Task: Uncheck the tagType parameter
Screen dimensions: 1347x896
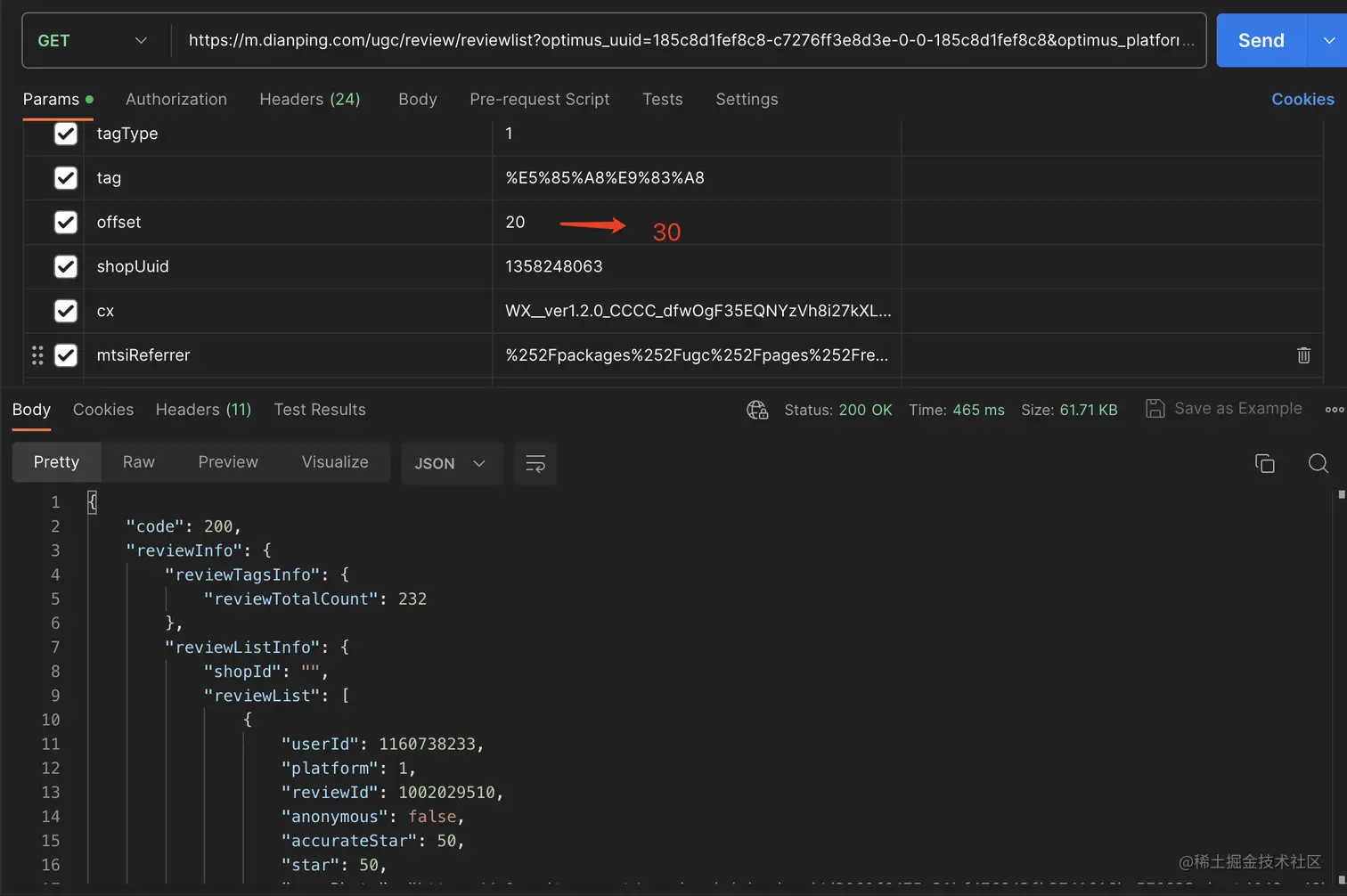Action: pyautogui.click(x=66, y=134)
